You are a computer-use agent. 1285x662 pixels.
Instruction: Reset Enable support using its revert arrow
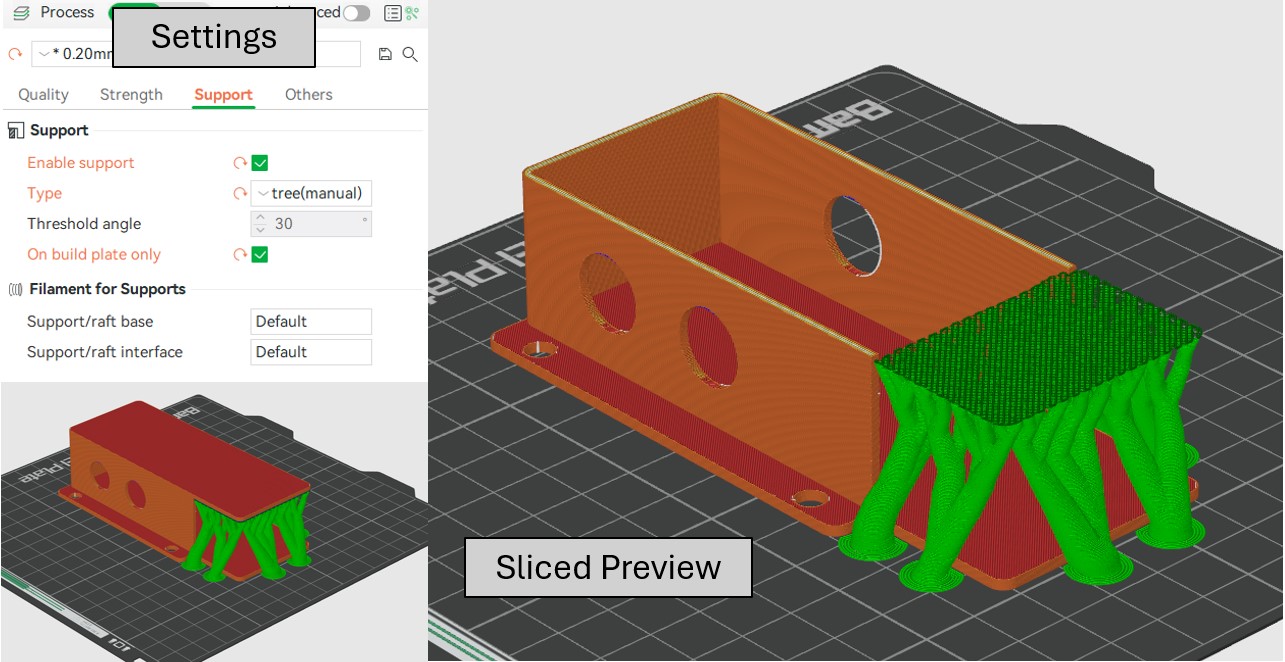[240, 163]
